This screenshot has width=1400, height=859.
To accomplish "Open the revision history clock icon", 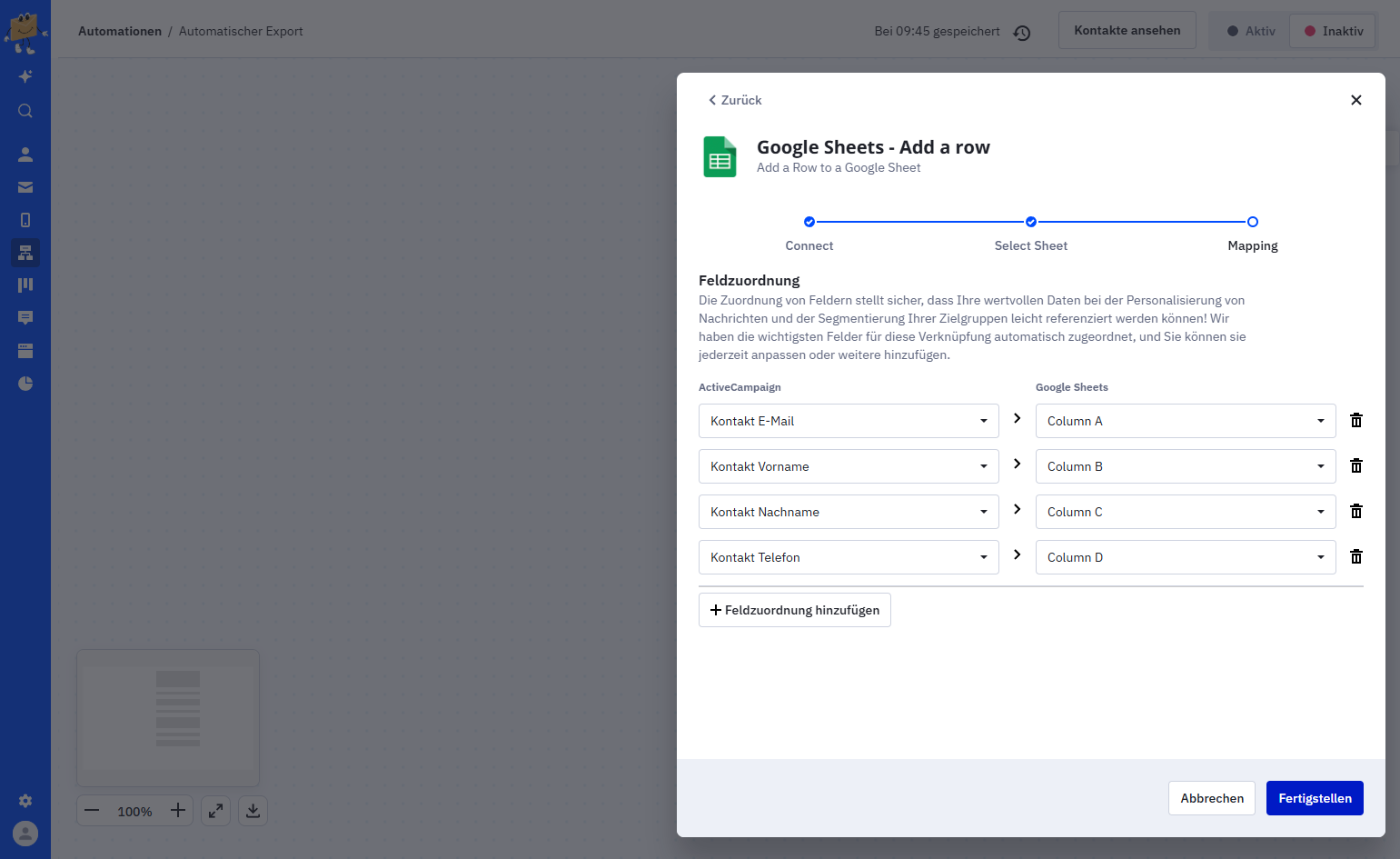I will (x=1022, y=33).
